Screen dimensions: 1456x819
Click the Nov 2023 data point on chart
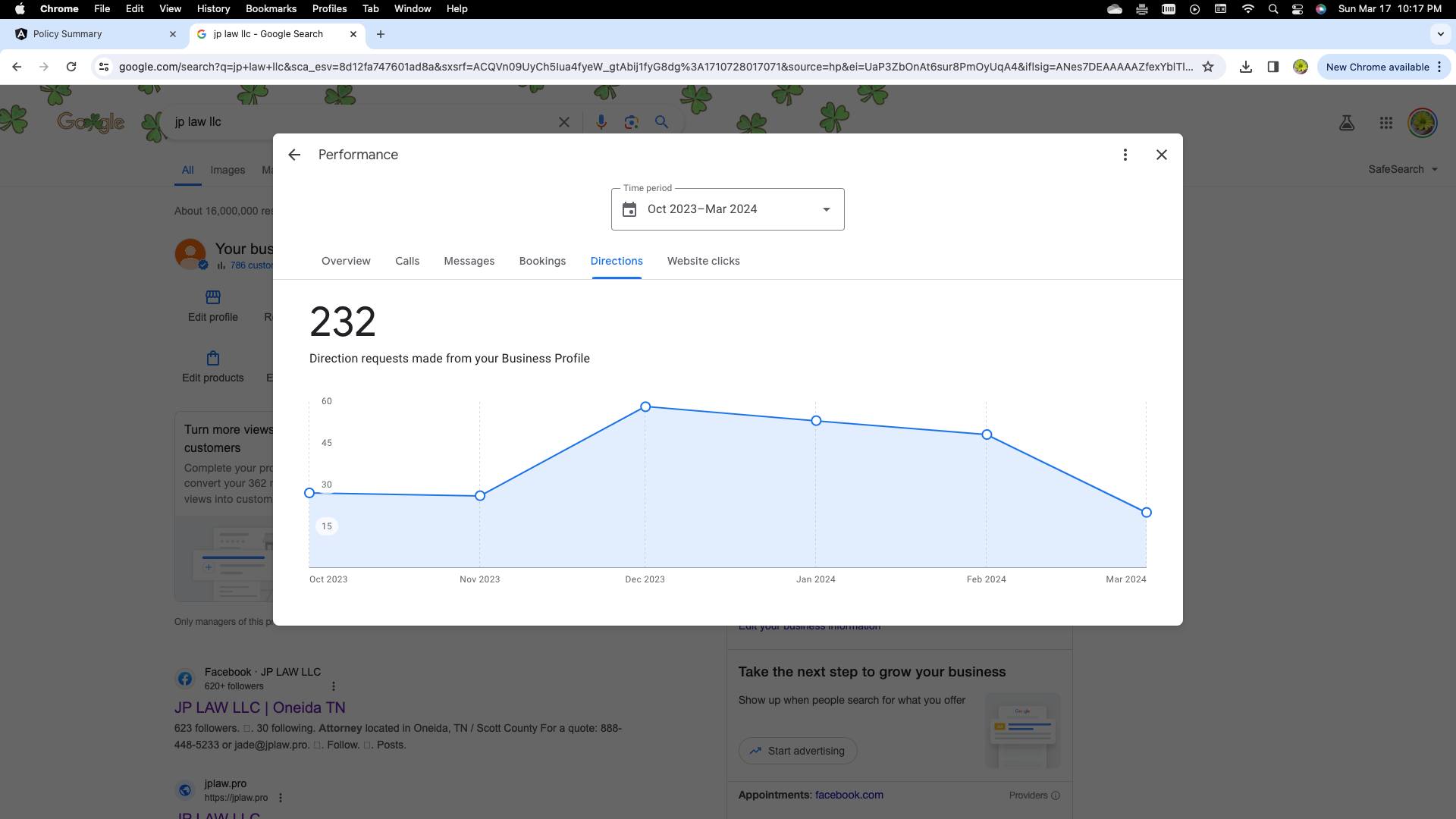point(480,496)
